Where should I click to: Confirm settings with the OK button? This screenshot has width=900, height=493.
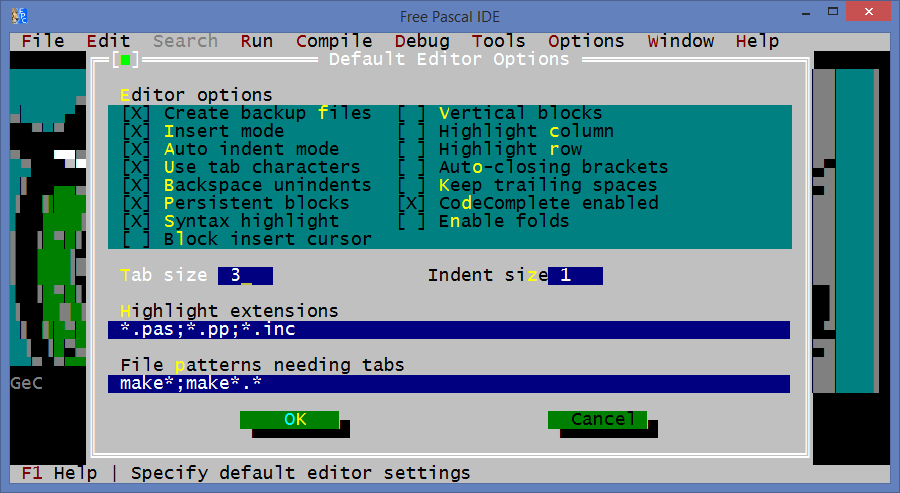click(x=289, y=420)
